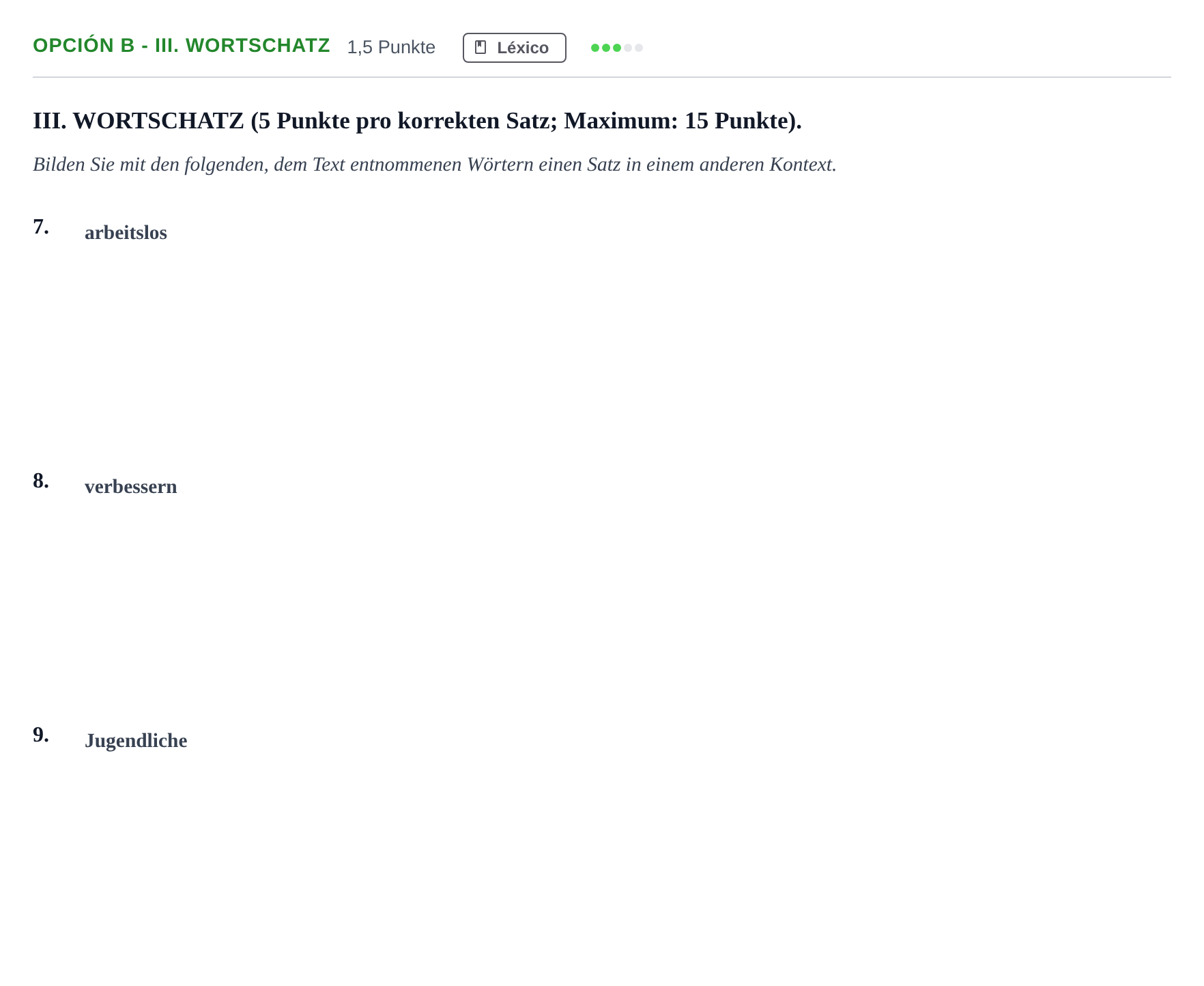The height and width of the screenshot is (986, 1204).
Task: Click the bookmark icon in Léxico badge
Action: pyautogui.click(x=481, y=48)
